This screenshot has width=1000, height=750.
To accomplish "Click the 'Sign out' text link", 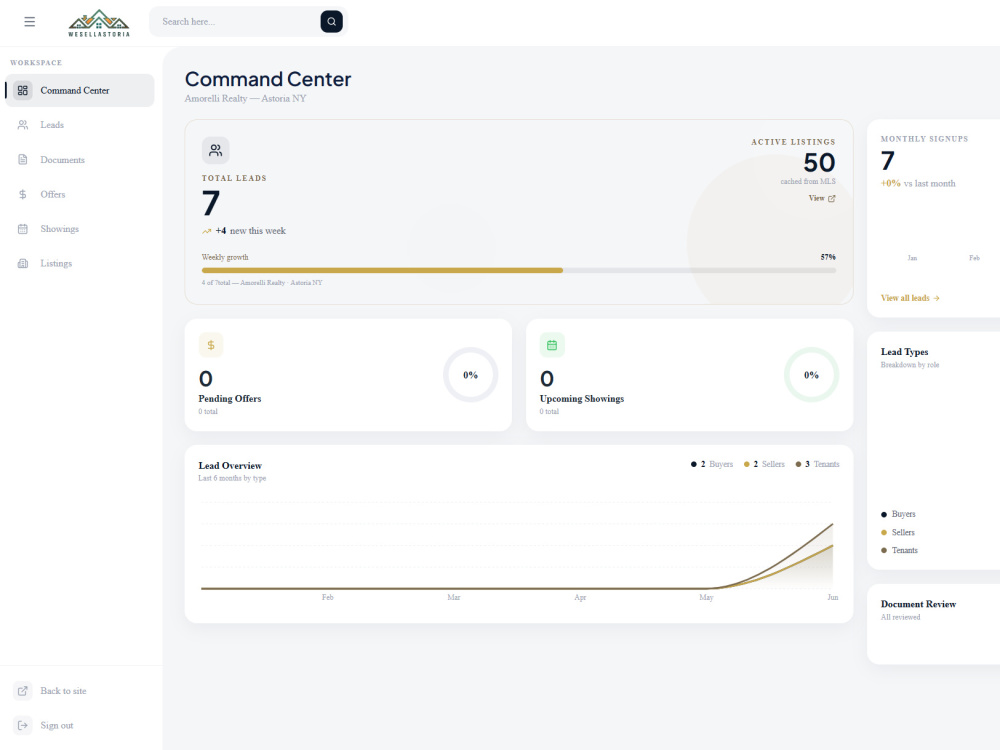I will pos(57,726).
